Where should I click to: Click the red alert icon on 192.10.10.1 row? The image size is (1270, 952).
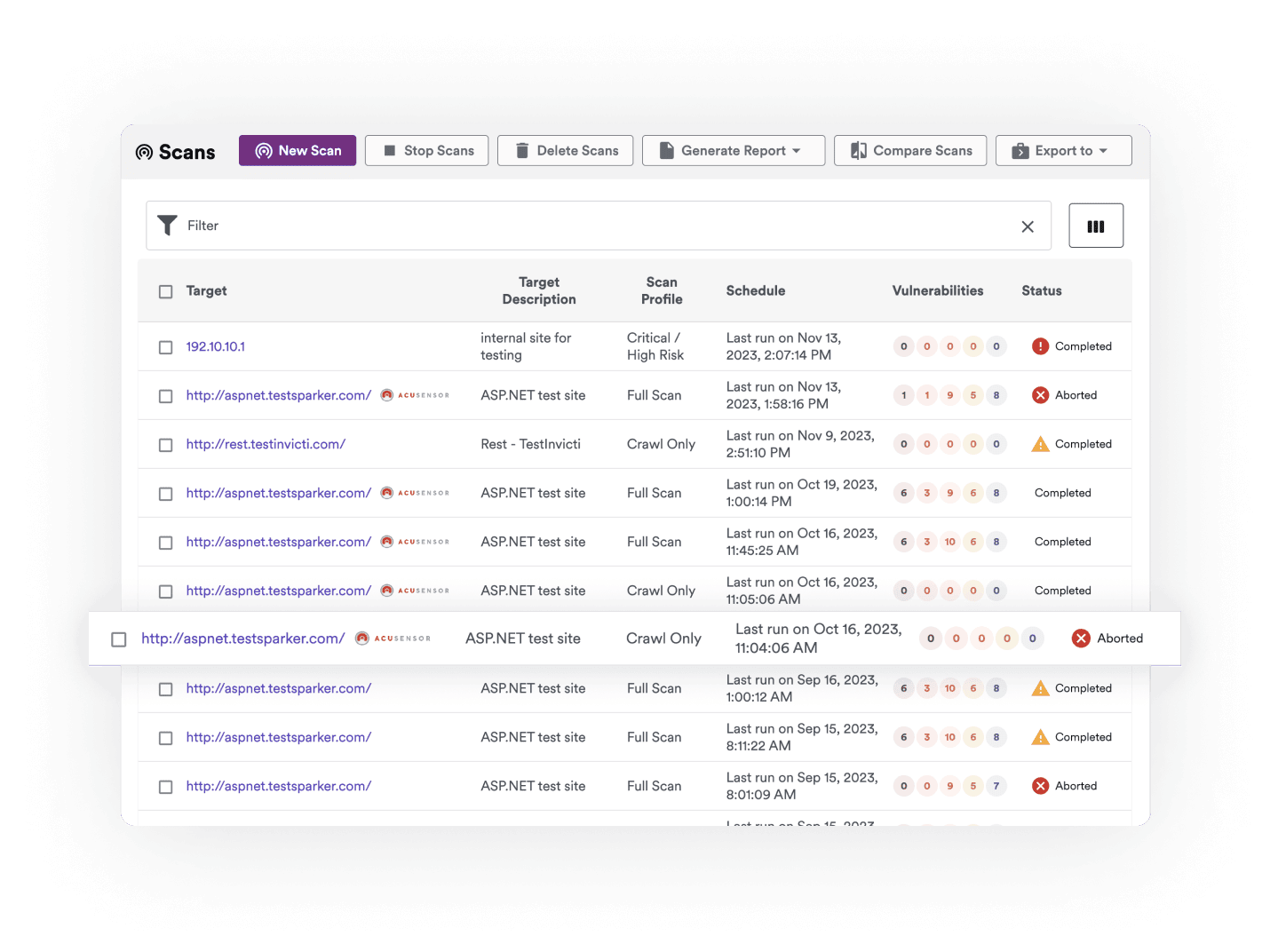coord(1040,346)
